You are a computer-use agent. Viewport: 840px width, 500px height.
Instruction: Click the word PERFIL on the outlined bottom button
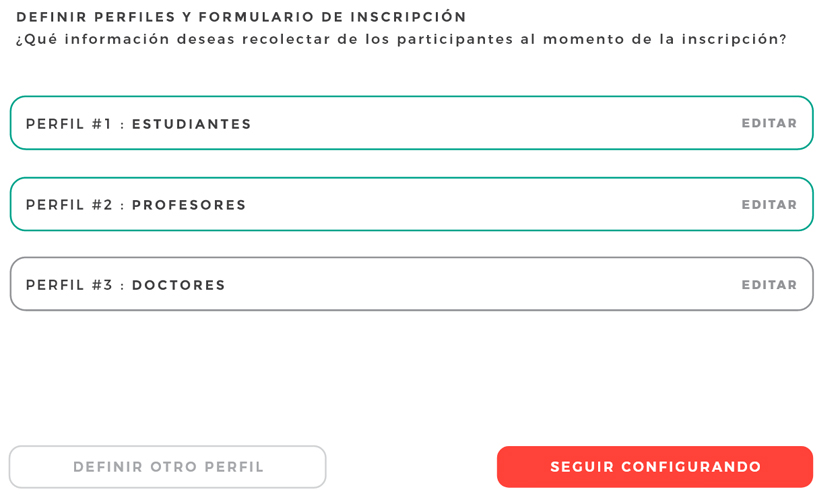pyautogui.click(x=234, y=467)
